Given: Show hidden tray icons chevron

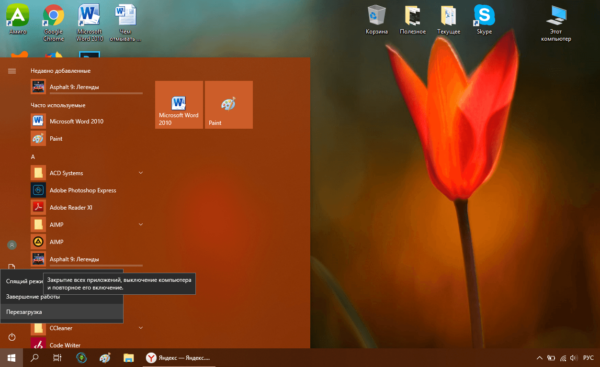Looking at the screenshot, I should pos(540,358).
